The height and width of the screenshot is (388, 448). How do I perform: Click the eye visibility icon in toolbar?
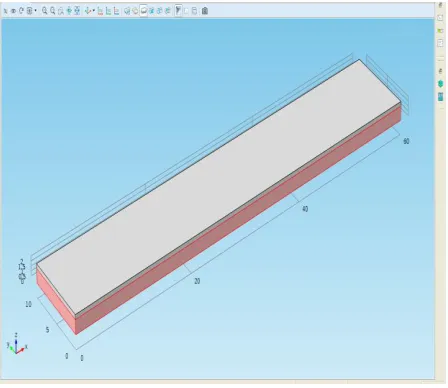click(x=13, y=11)
